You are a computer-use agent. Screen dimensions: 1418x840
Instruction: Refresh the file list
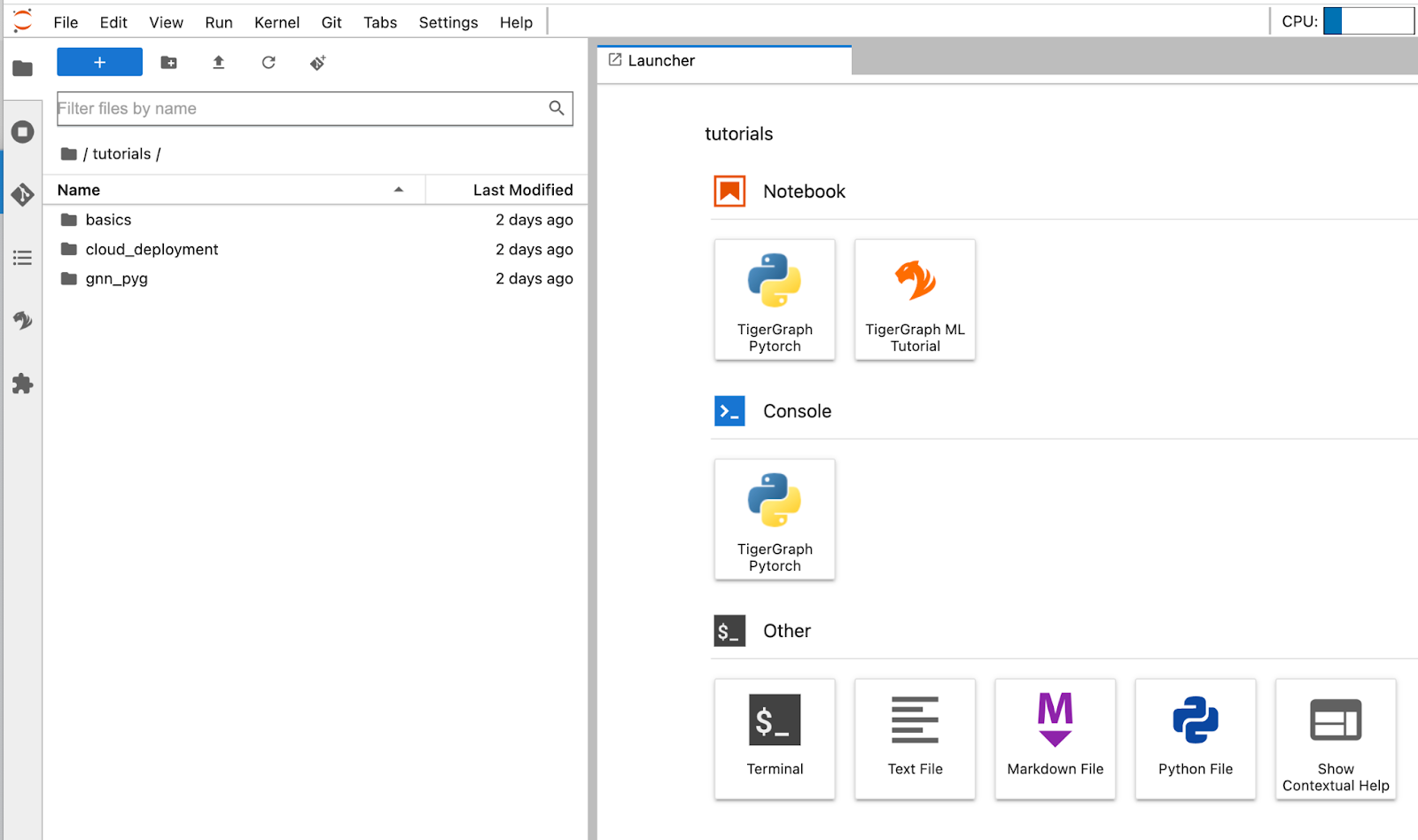point(269,62)
